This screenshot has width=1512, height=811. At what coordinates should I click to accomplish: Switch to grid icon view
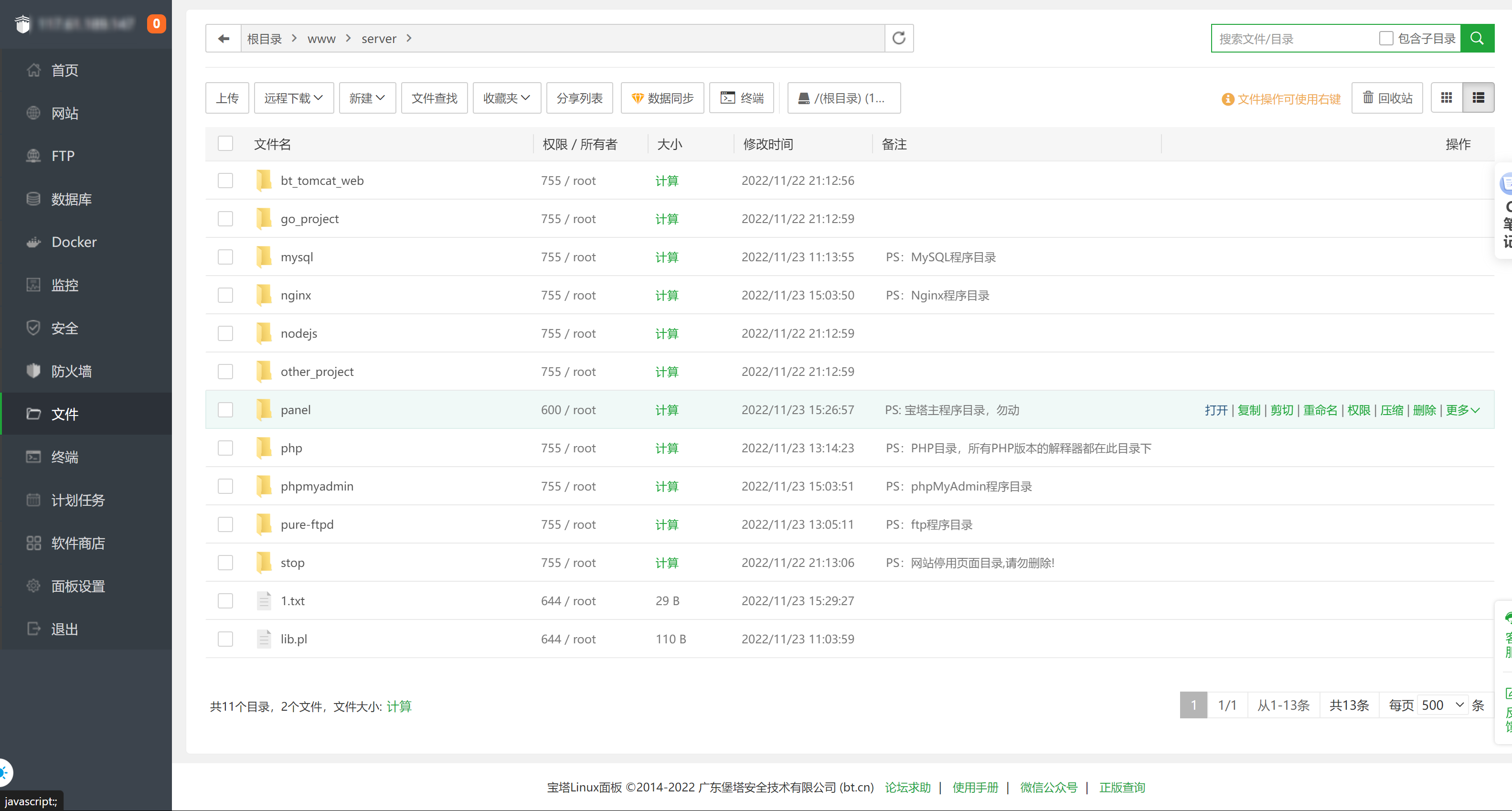pyautogui.click(x=1446, y=98)
